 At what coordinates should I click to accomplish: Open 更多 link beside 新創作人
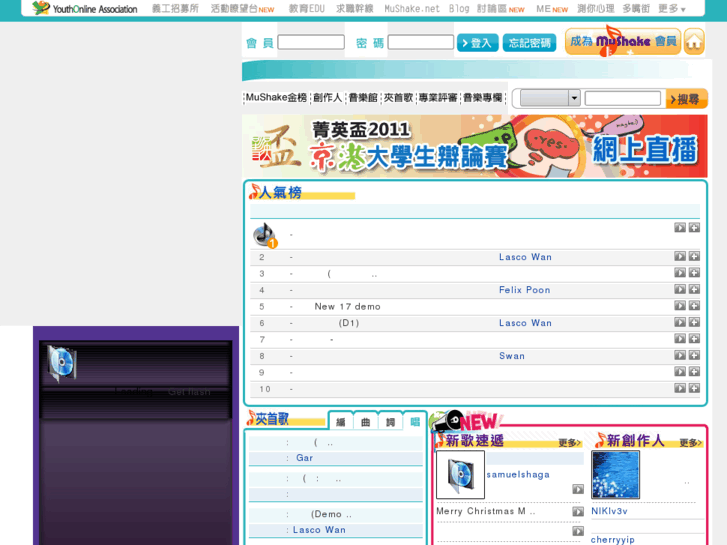(690, 443)
